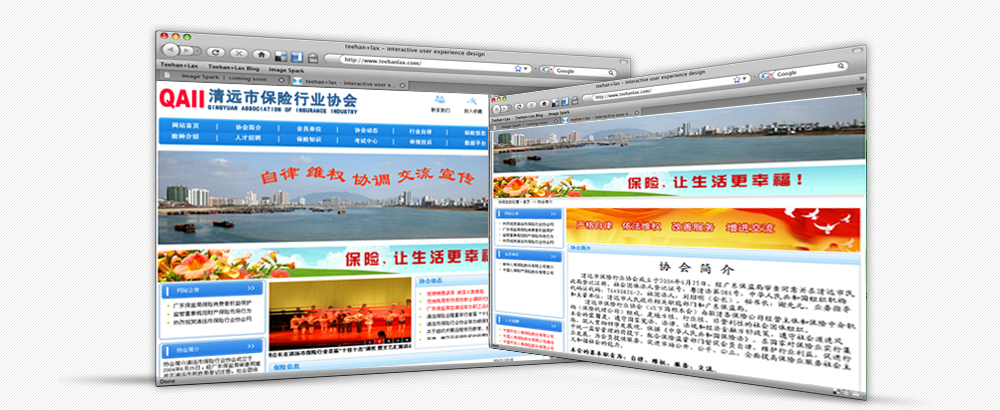Click the QAII logo on left window's page
This screenshot has width=1000, height=410.
182,99
